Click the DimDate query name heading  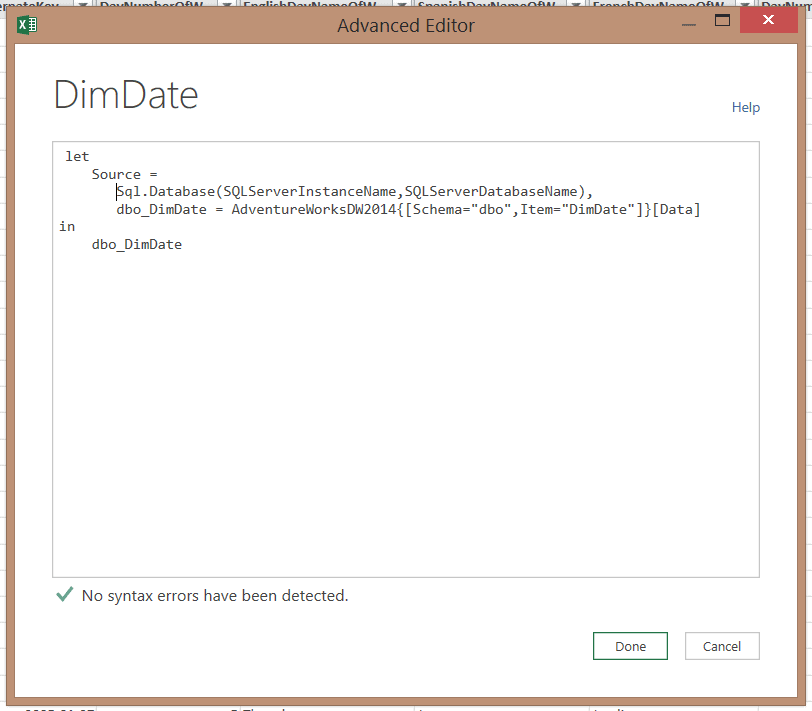coord(125,95)
